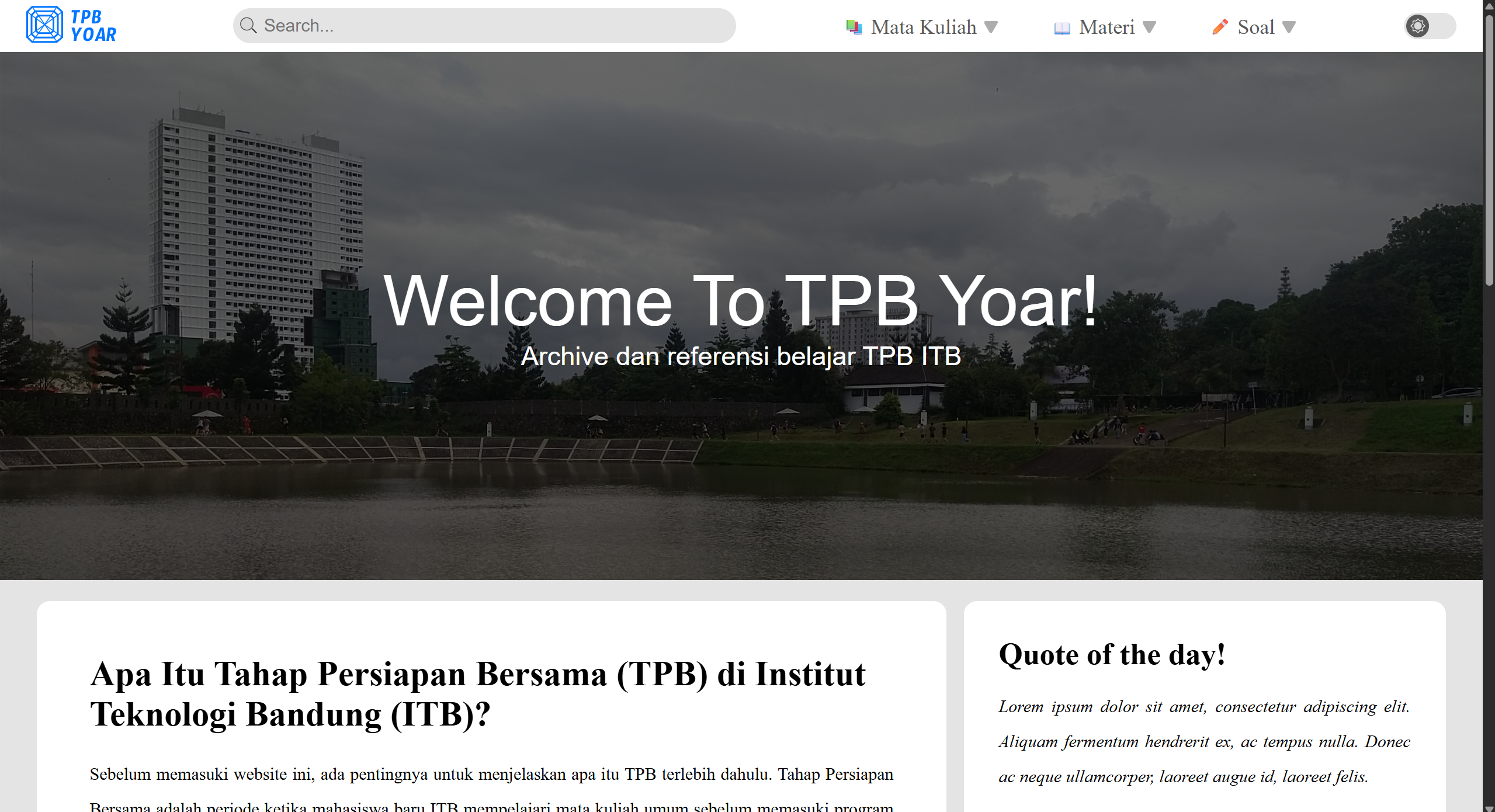This screenshot has height=812, width=1495.
Task: Click the magnifying glass search icon
Action: pyautogui.click(x=249, y=25)
